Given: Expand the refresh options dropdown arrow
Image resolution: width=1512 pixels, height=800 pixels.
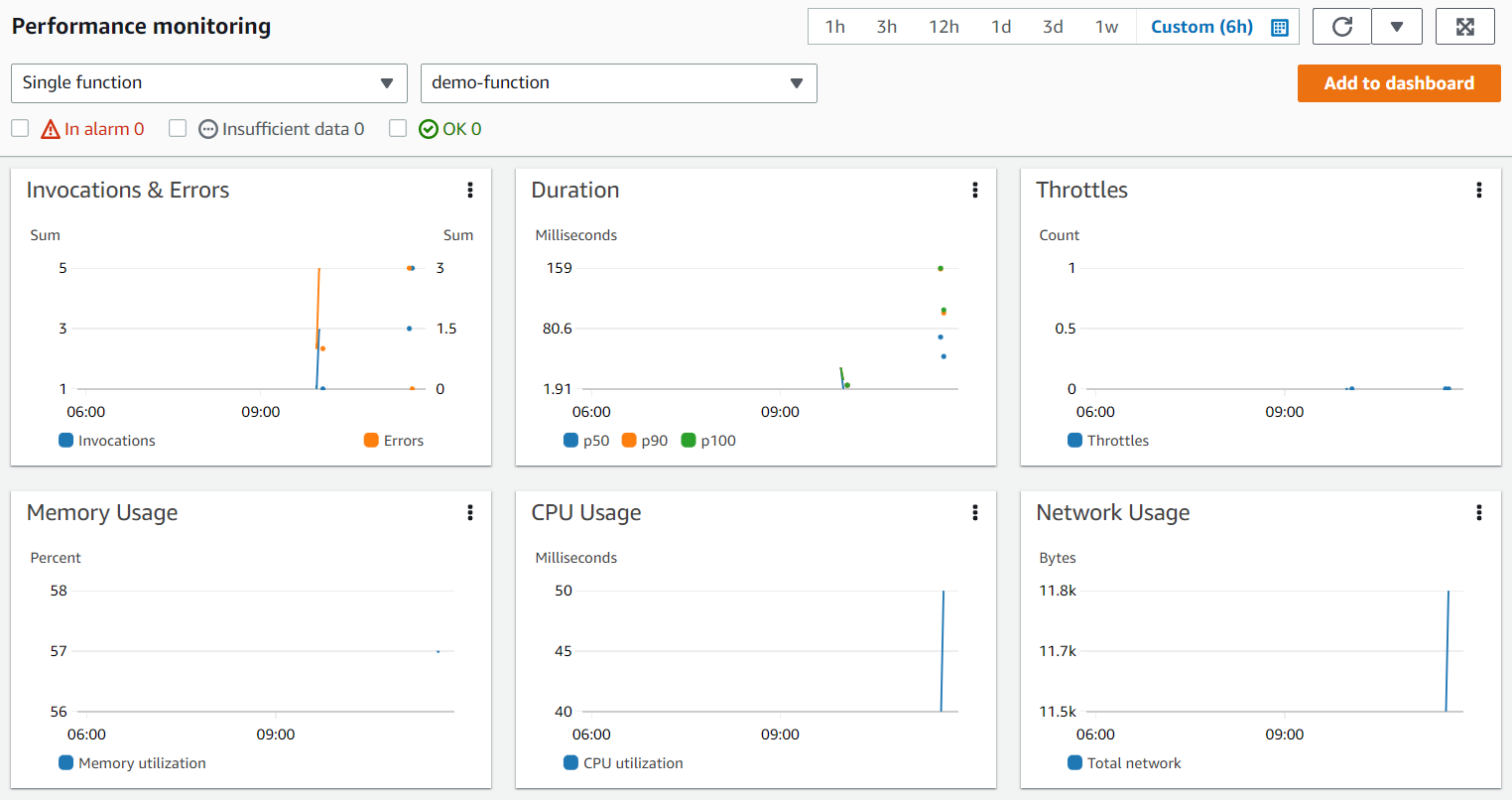Looking at the screenshot, I should 1397,27.
